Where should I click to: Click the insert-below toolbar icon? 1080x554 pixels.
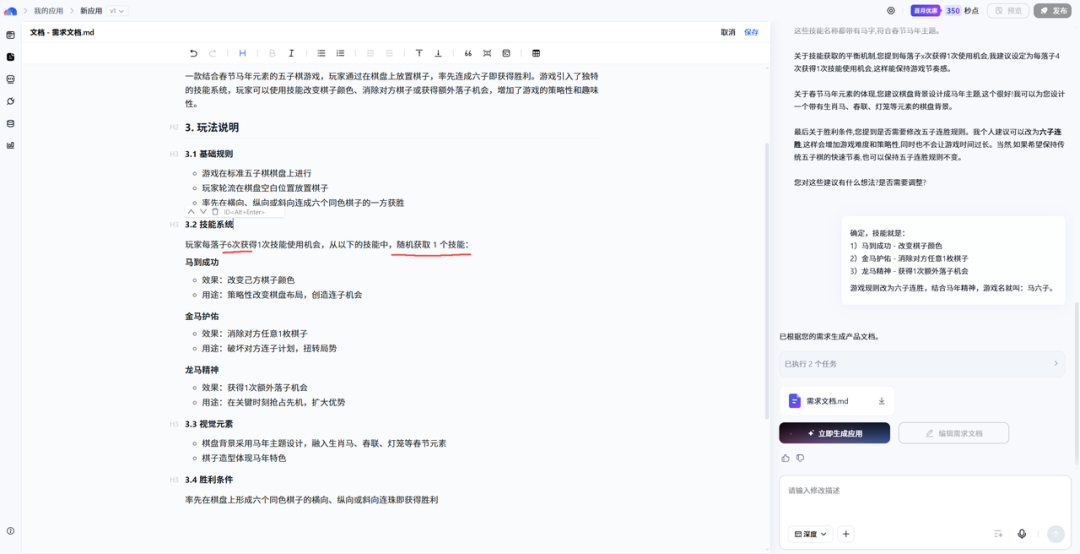[438, 53]
